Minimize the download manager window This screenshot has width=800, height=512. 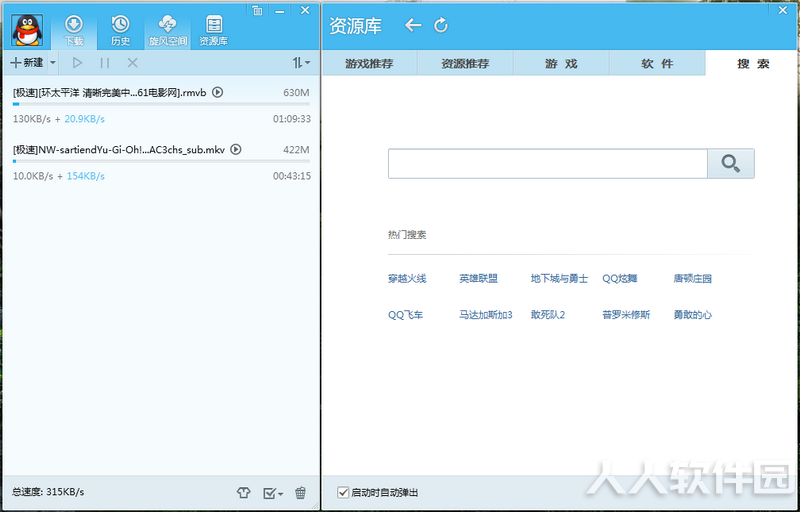point(279,10)
